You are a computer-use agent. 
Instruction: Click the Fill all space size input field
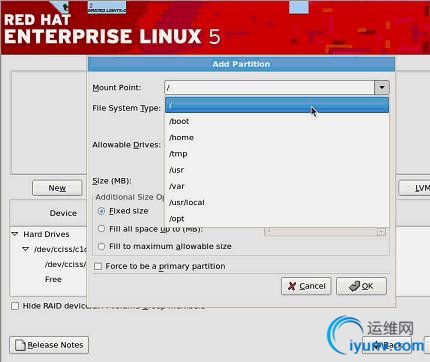point(321,231)
